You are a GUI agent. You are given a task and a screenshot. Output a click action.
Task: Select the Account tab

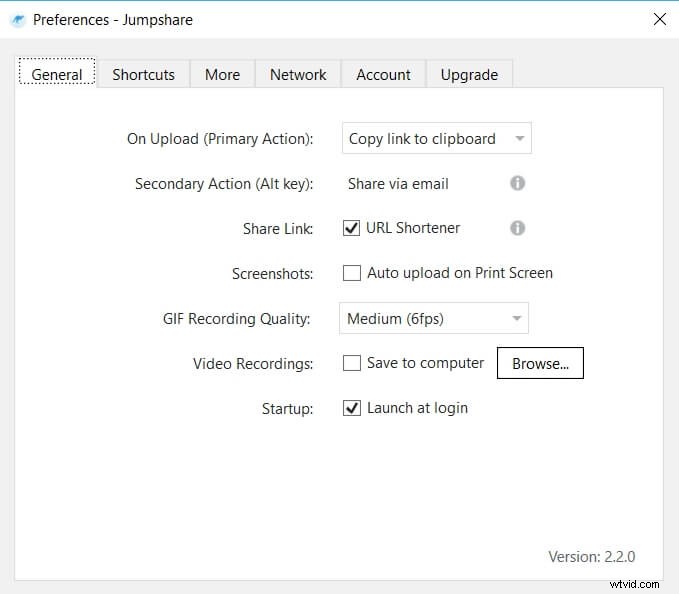[383, 74]
